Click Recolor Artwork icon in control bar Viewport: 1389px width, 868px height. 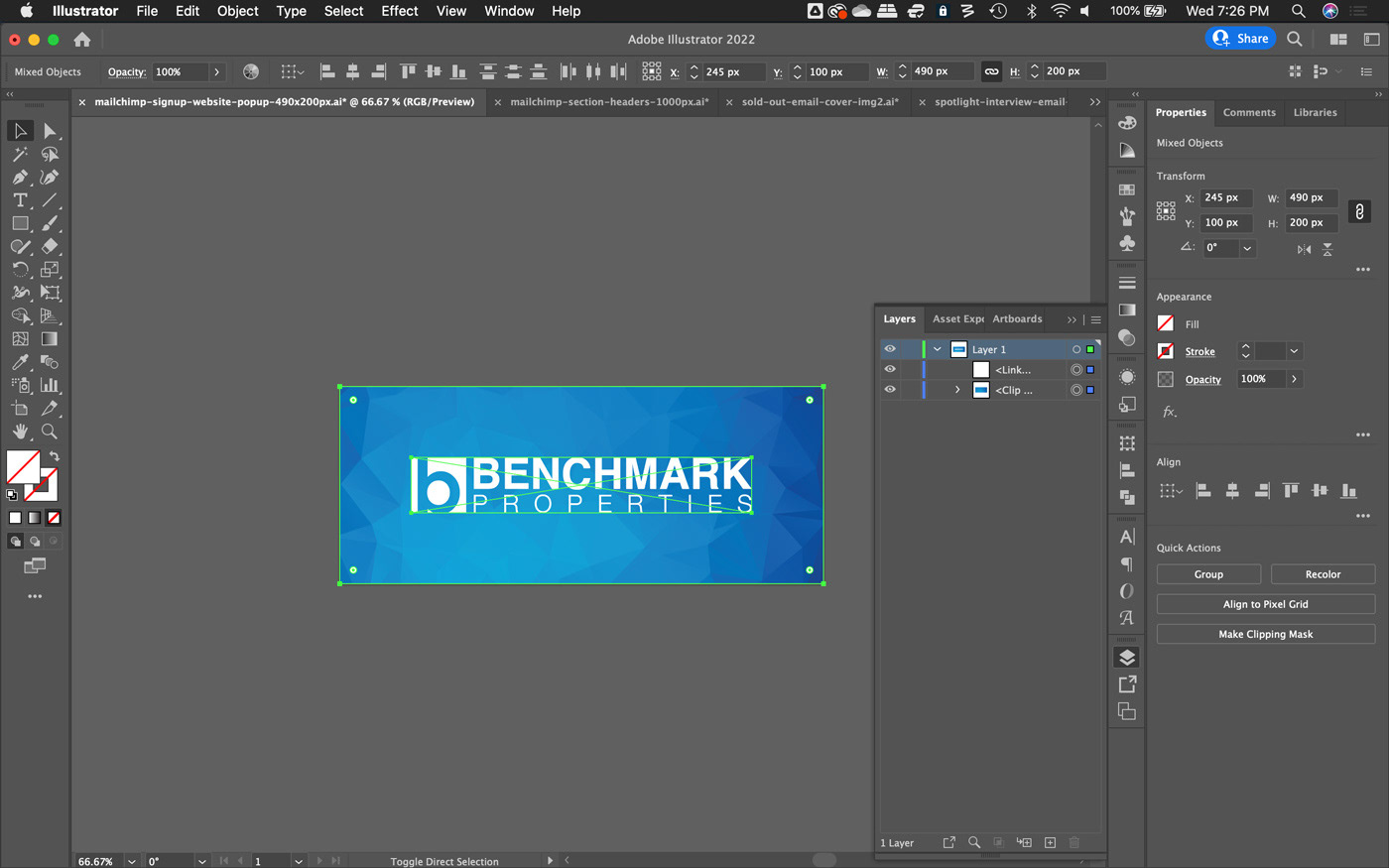click(251, 71)
